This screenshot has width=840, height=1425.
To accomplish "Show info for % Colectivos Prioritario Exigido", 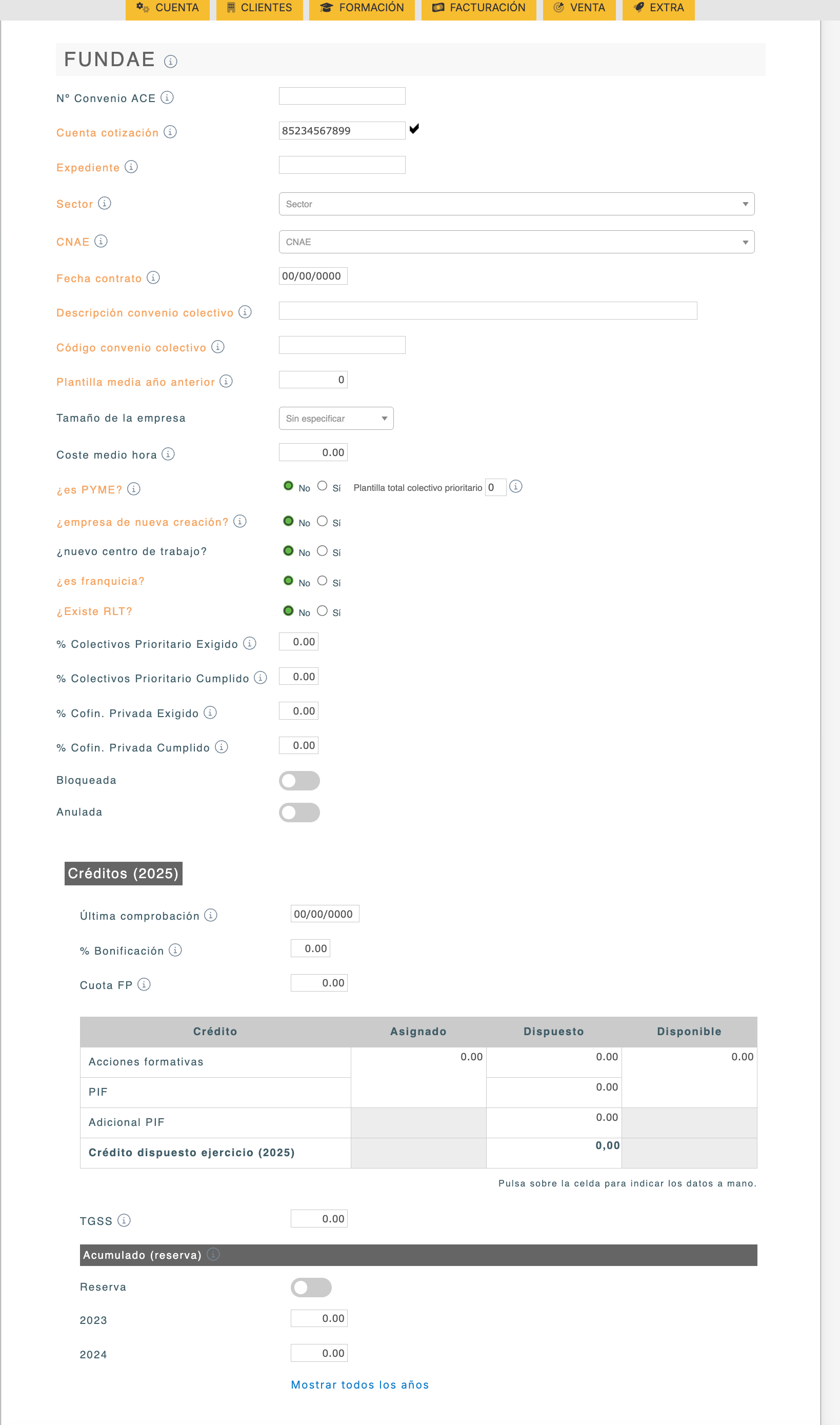I will (x=250, y=643).
